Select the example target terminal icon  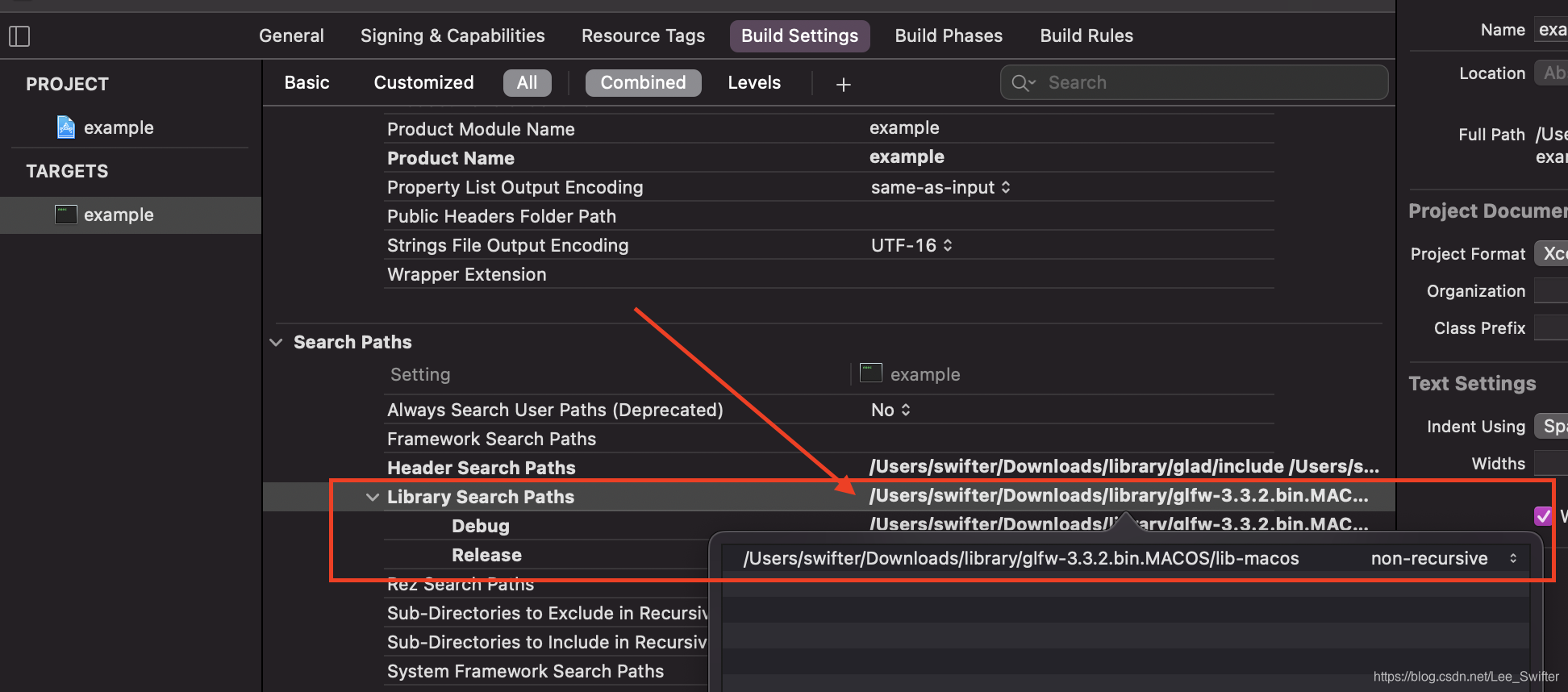pos(66,215)
